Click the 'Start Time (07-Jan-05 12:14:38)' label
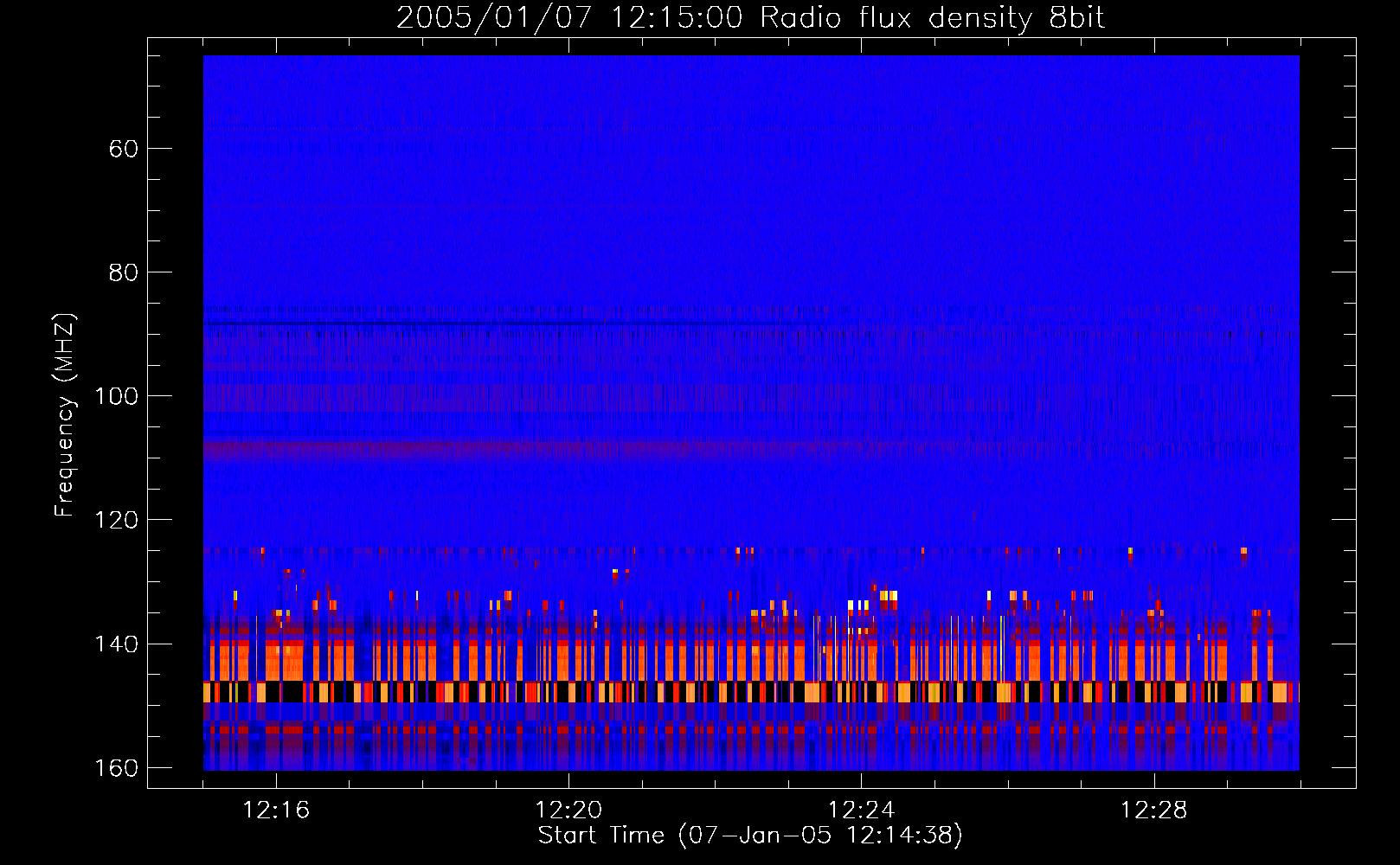 click(750, 835)
